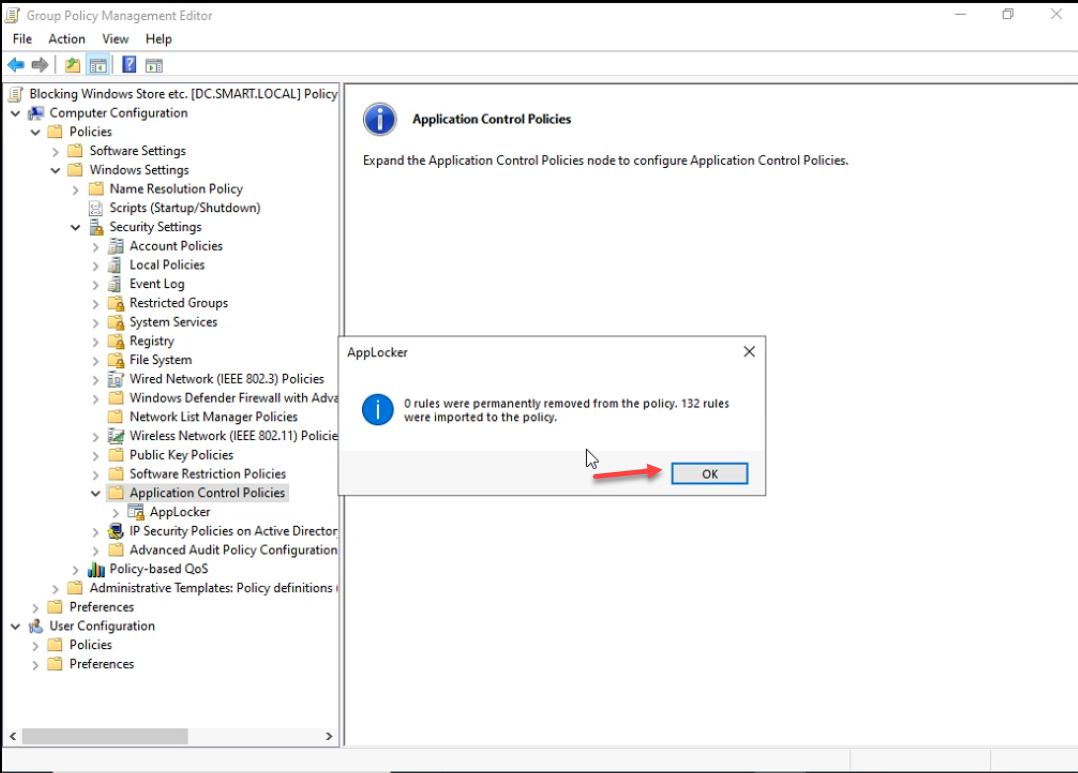1078x773 pixels.
Task: Collapse Application Control Policies node
Action: [x=96, y=493]
